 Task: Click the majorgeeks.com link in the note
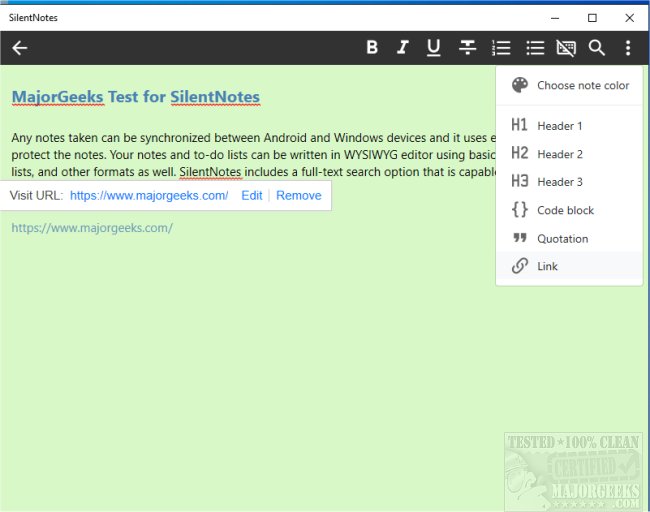tap(92, 228)
